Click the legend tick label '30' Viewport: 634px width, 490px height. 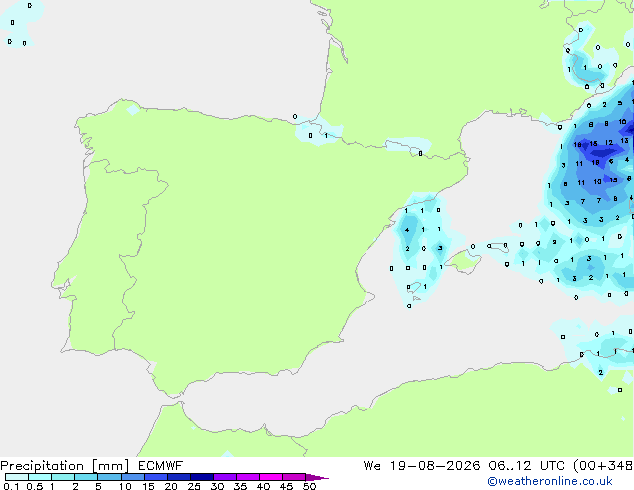[x=217, y=486]
